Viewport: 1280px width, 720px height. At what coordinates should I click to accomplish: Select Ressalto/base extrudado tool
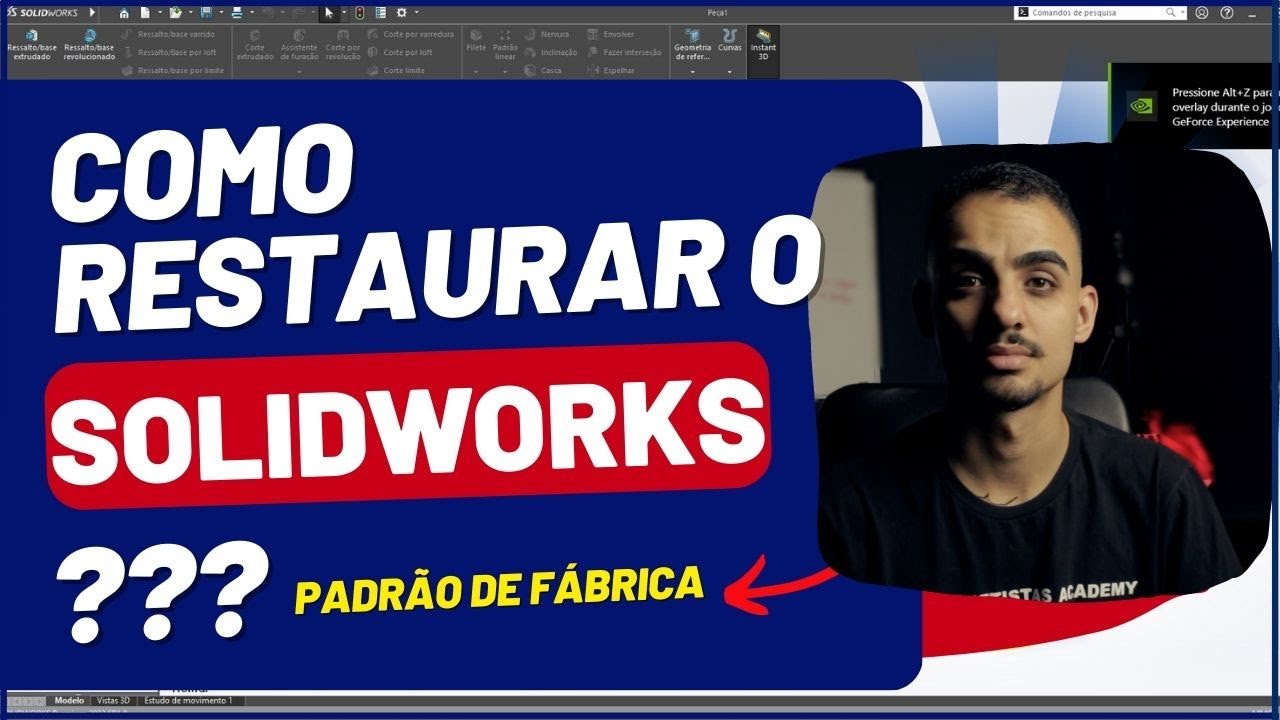tap(32, 46)
